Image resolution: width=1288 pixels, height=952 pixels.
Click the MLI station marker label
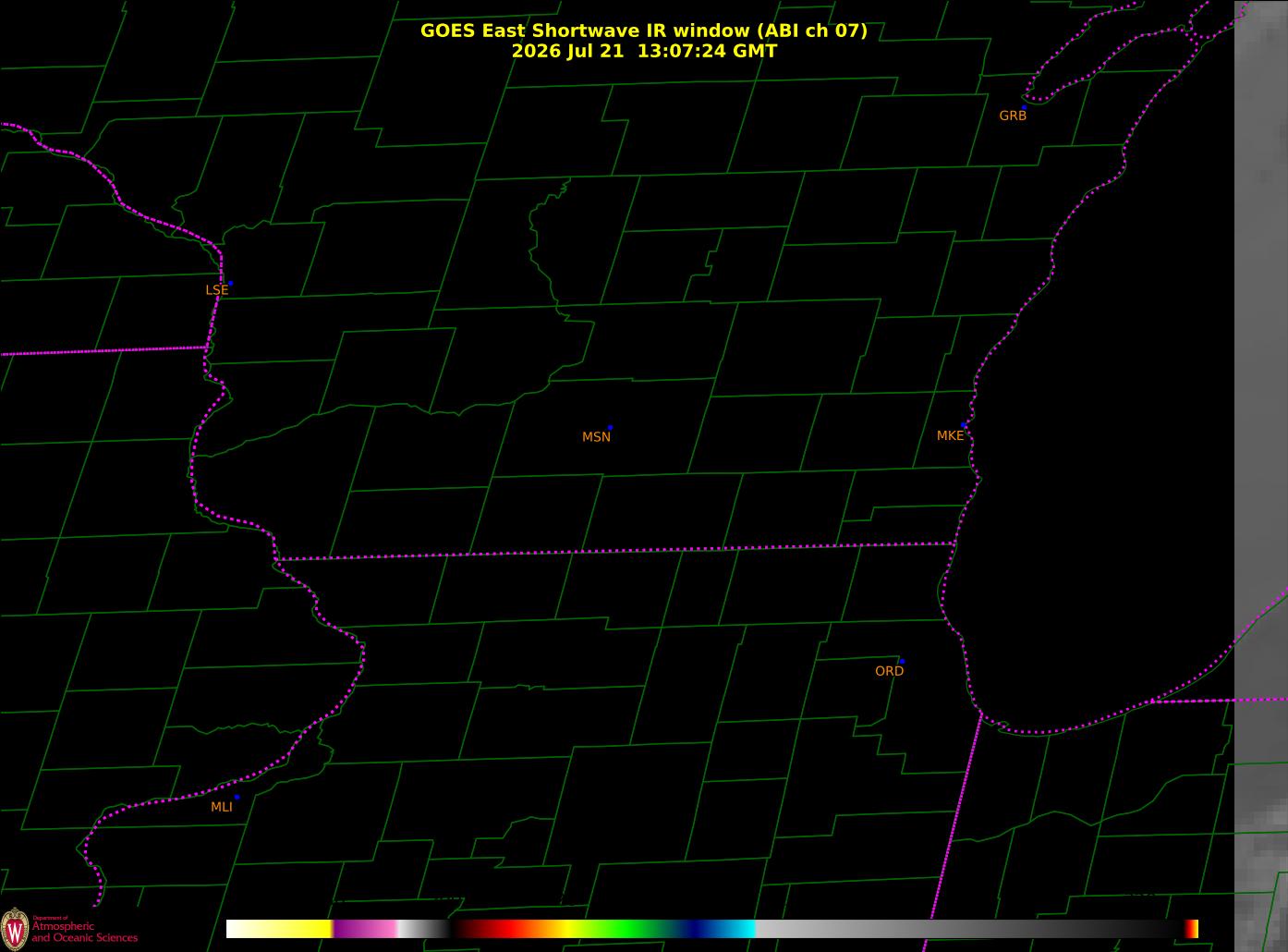222,807
